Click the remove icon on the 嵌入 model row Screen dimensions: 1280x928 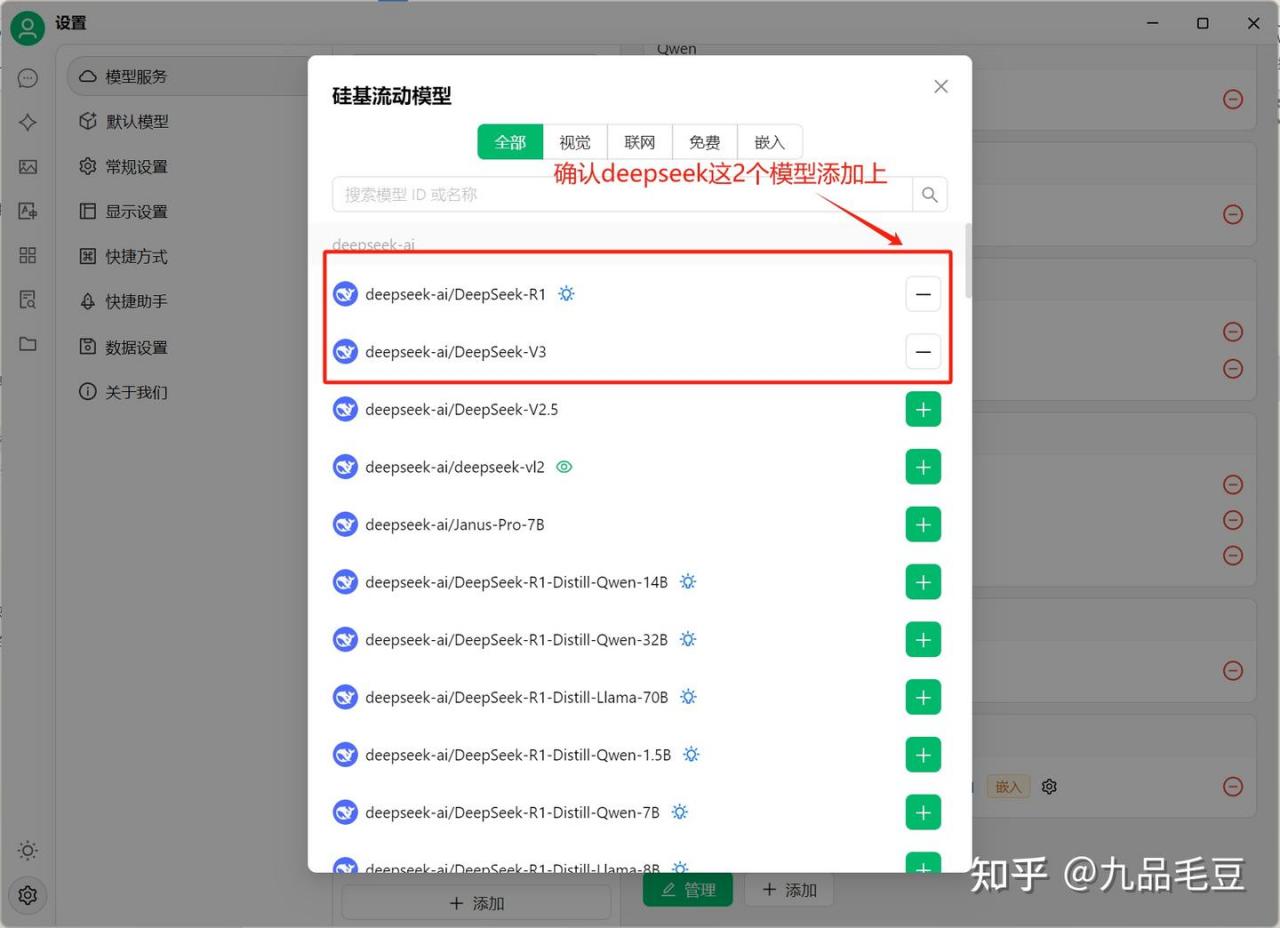[x=1233, y=787]
